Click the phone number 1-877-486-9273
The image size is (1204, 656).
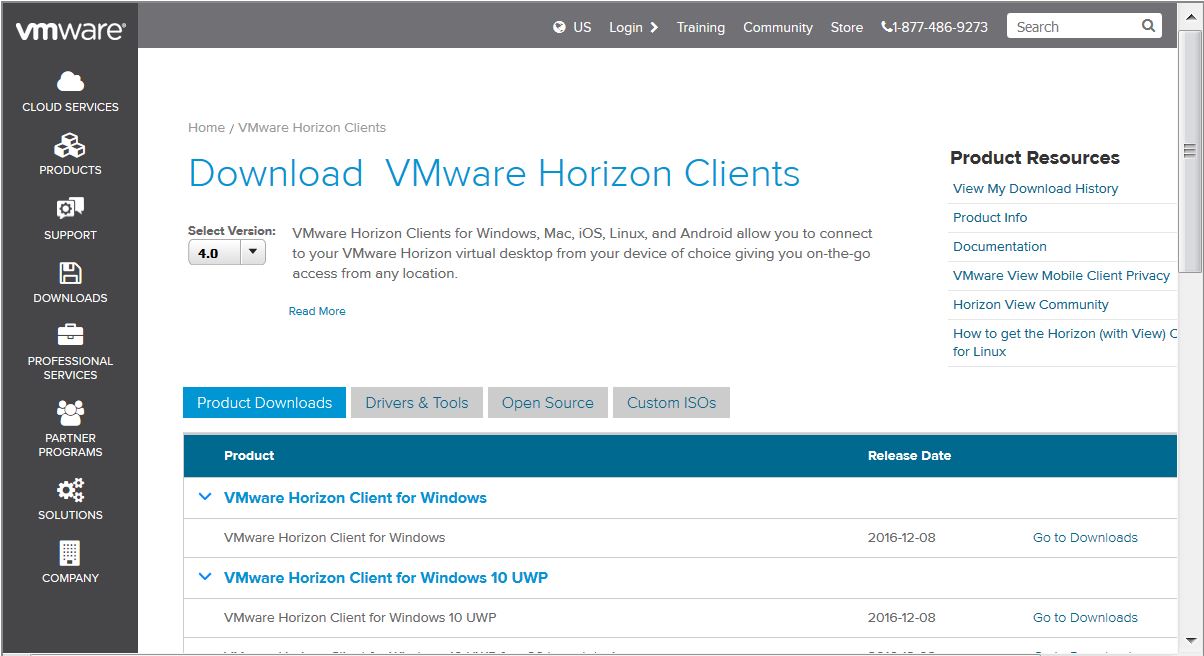[x=935, y=27]
